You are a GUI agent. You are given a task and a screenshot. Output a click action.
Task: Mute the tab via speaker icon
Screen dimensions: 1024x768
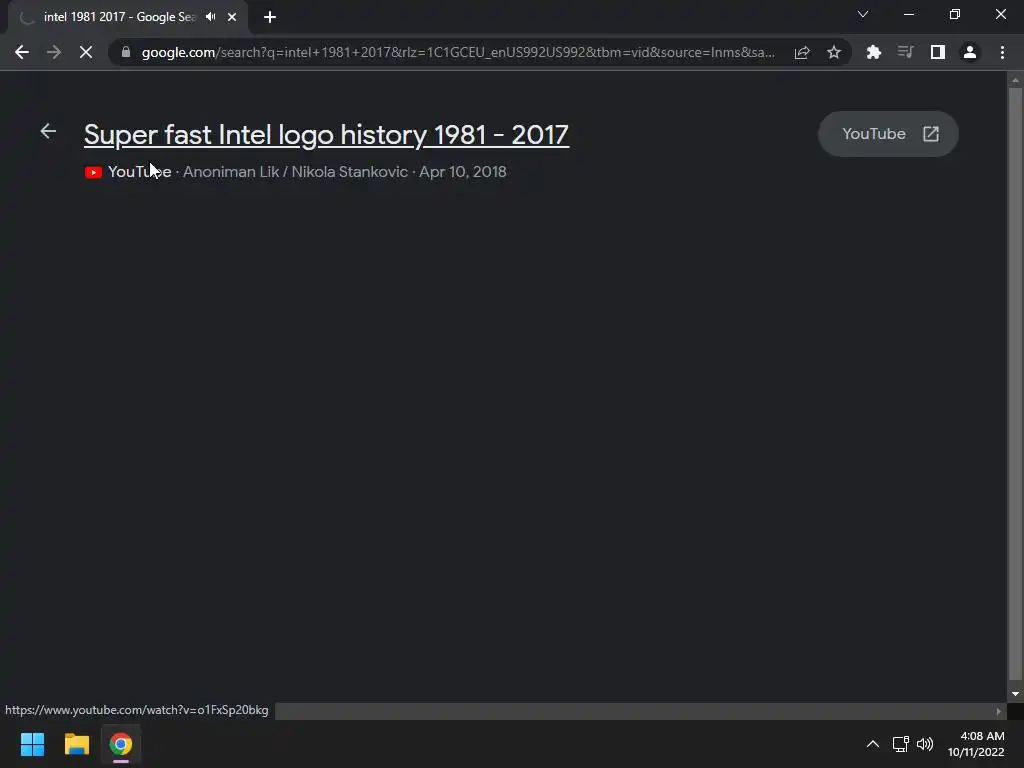[210, 17]
